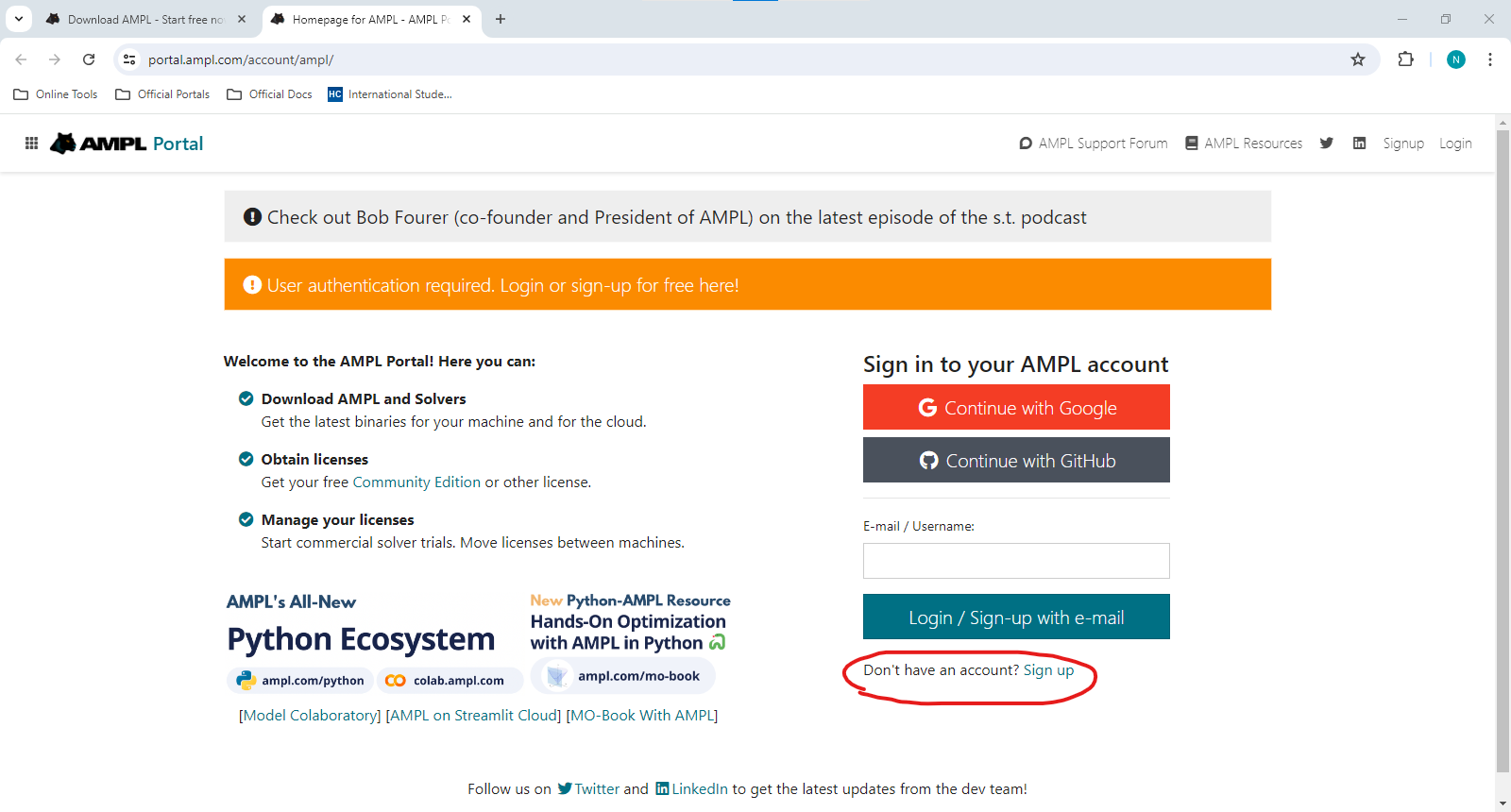The height and width of the screenshot is (812, 1511).
Task: Click the Bob Fourer podcast announcement banner
Action: pyautogui.click(x=747, y=217)
